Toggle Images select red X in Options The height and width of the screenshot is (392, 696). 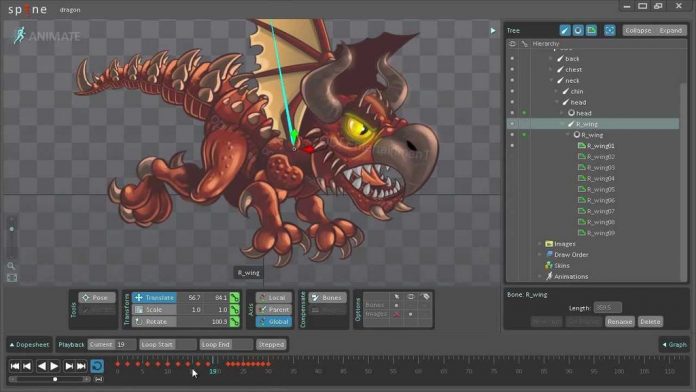[396, 314]
